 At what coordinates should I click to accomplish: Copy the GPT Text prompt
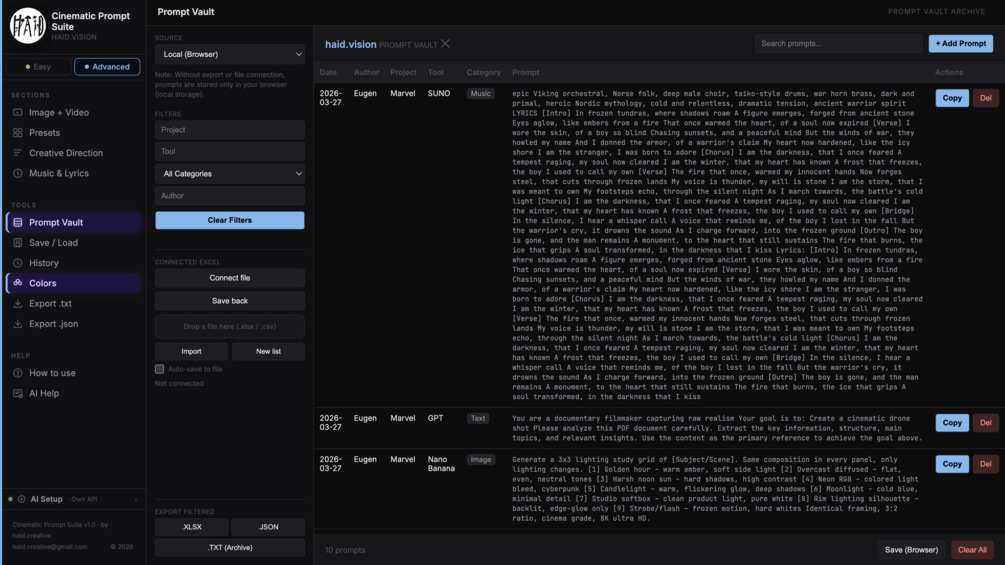pos(952,423)
